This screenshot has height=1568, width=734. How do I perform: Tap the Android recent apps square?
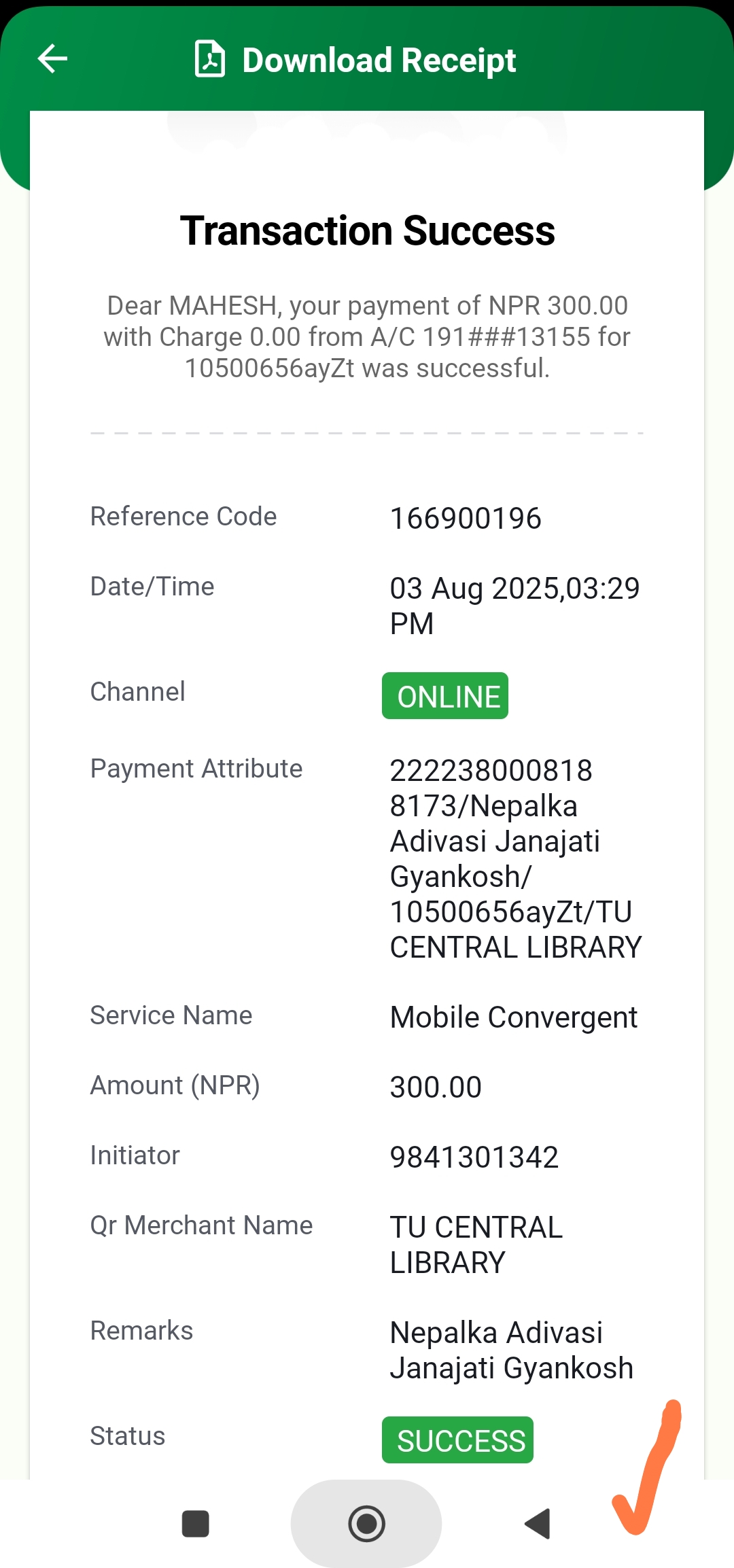[196, 1523]
